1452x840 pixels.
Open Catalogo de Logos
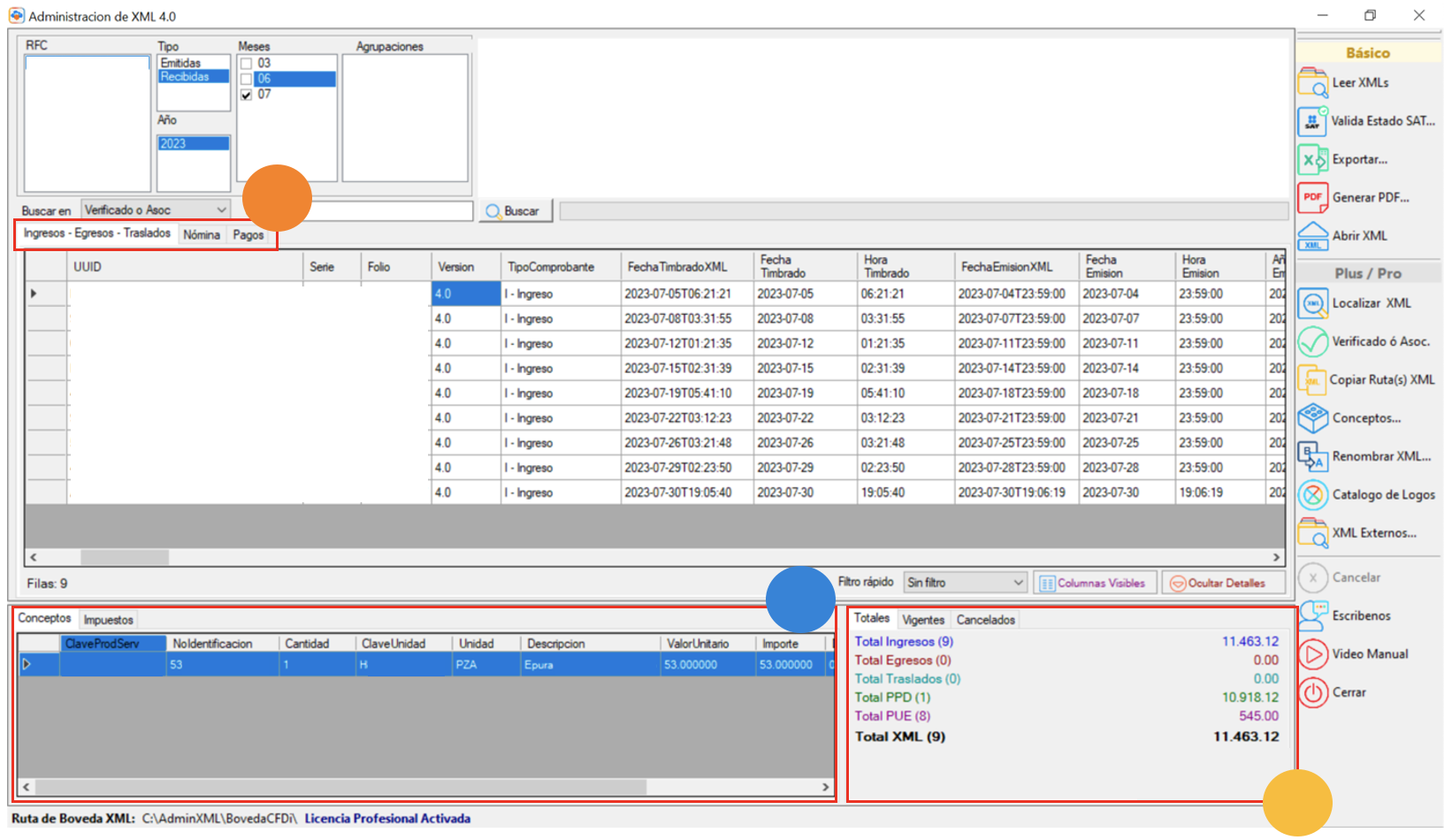click(1313, 495)
